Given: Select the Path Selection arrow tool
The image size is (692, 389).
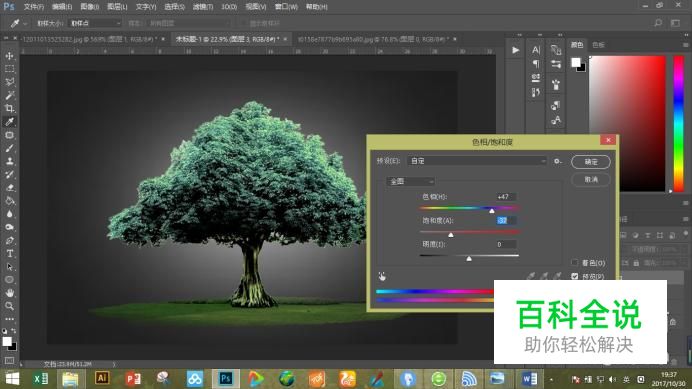Looking at the screenshot, I should point(9,267).
